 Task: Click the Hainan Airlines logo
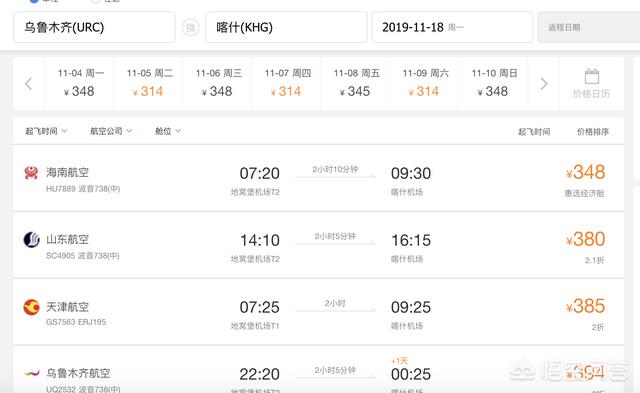click(31, 173)
